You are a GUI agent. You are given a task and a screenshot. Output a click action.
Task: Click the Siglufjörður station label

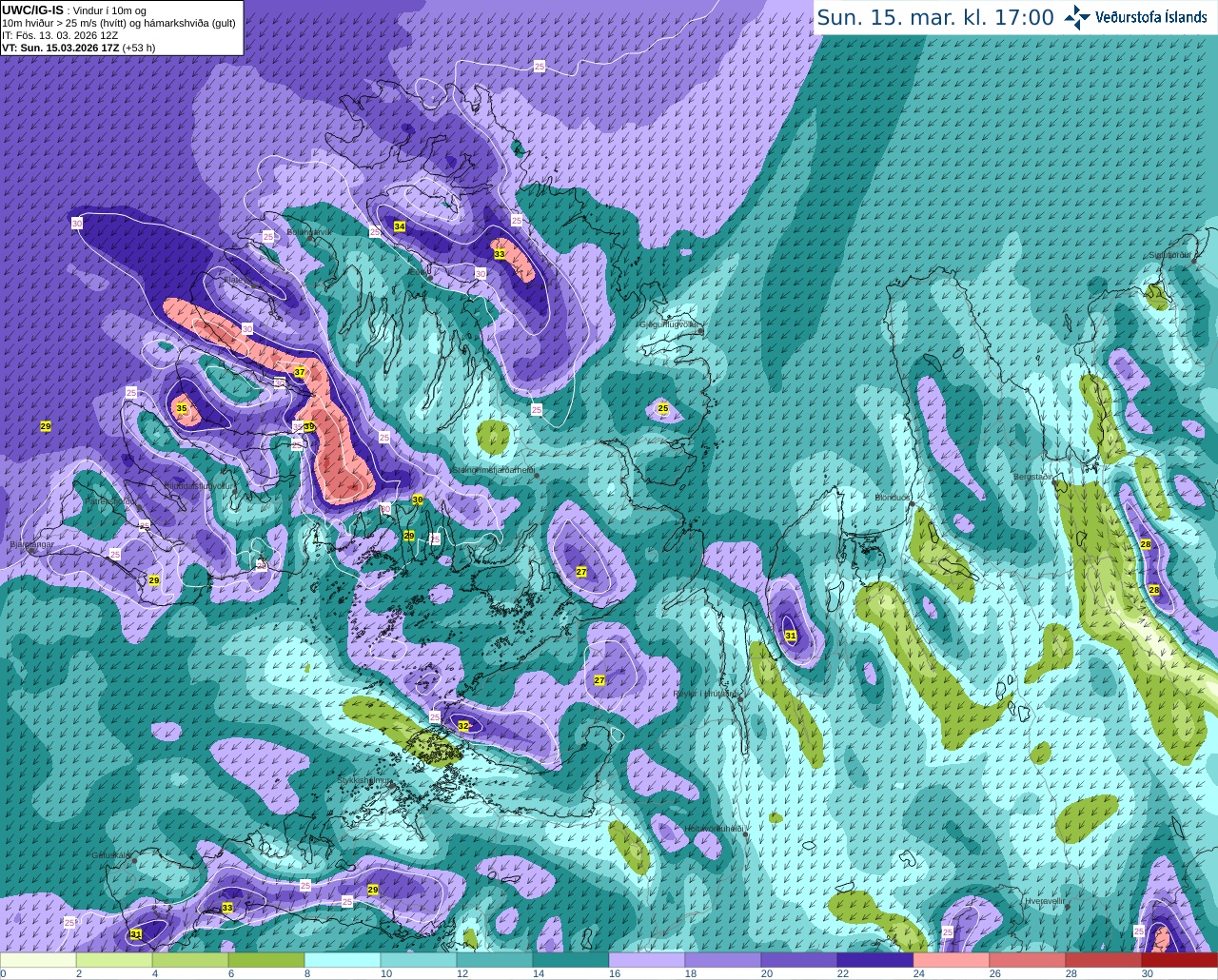click(1169, 255)
